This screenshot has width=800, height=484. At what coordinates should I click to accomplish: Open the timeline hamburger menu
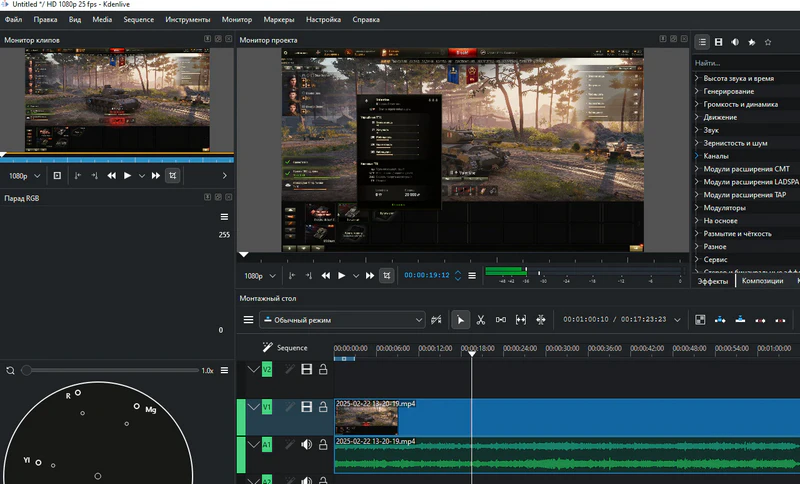point(248,320)
